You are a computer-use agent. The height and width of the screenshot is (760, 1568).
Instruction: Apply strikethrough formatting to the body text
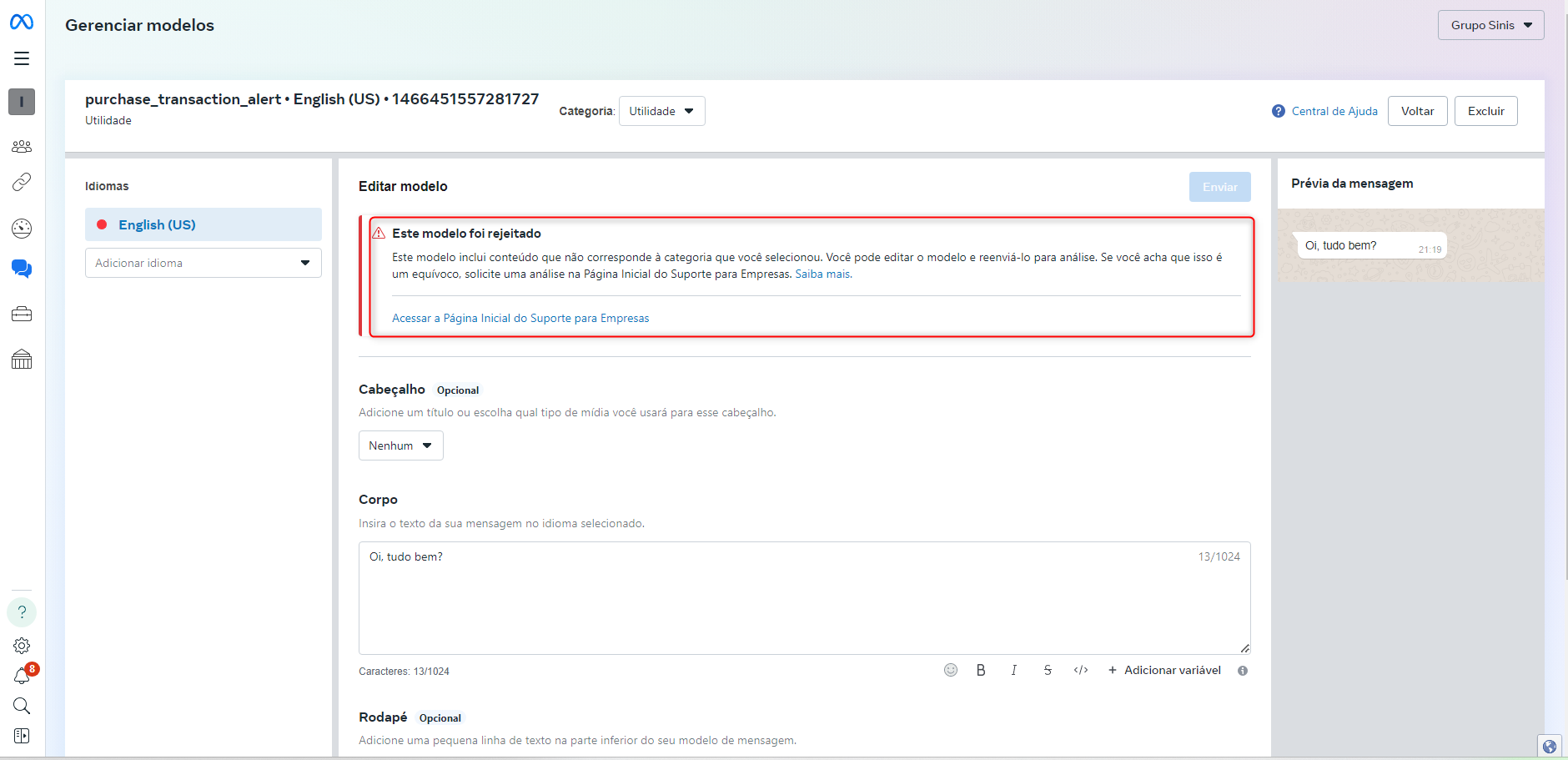click(1048, 670)
